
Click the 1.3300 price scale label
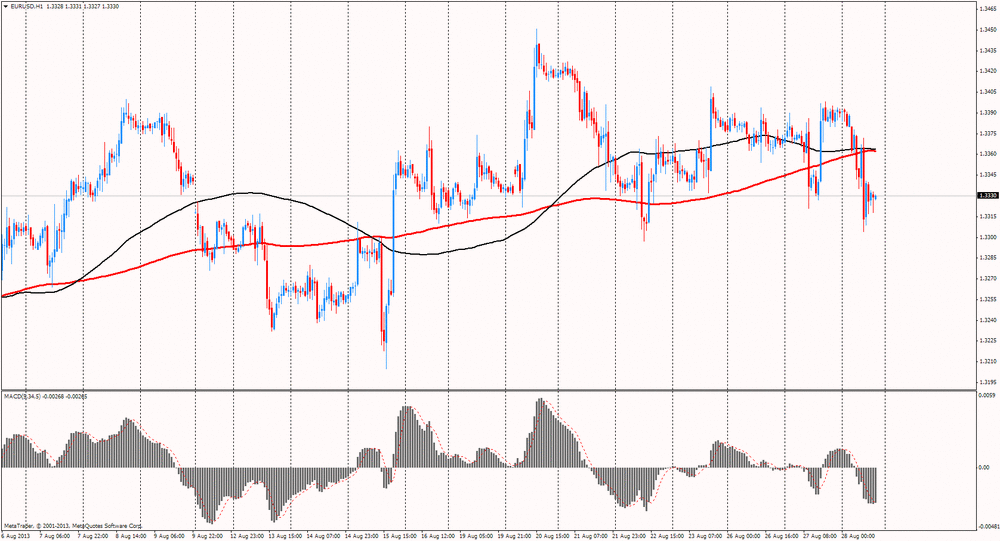pyautogui.click(x=988, y=237)
